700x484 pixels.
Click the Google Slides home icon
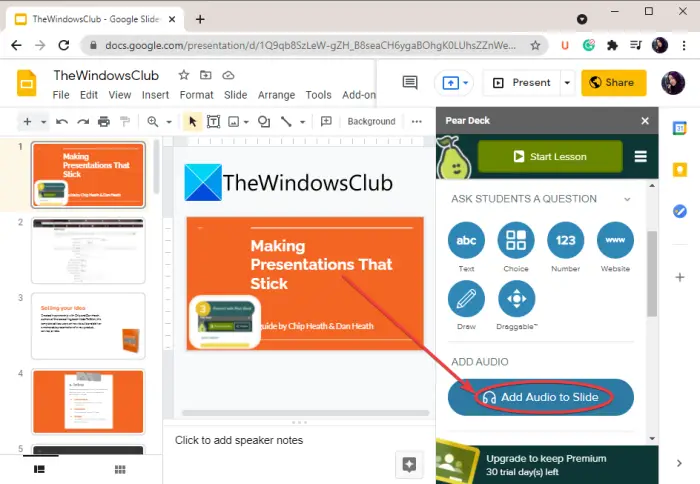pos(26,83)
